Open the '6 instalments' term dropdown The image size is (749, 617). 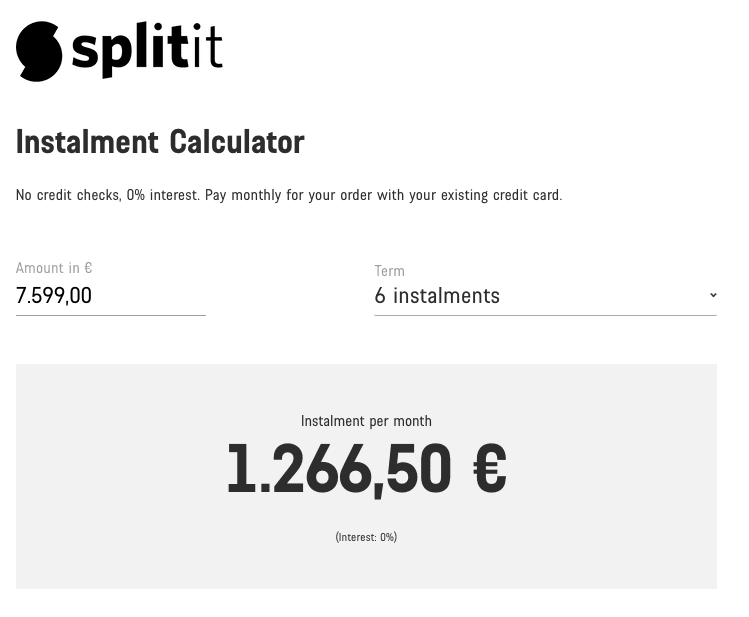[540, 296]
